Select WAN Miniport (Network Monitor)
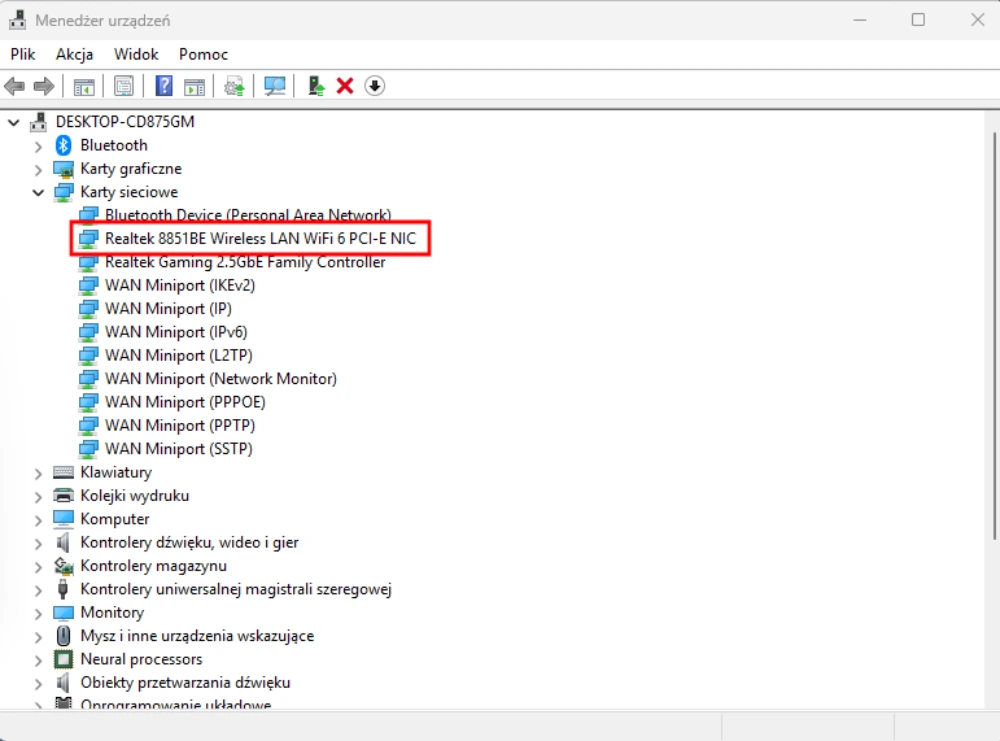The height and width of the screenshot is (741, 1000). pos(221,379)
